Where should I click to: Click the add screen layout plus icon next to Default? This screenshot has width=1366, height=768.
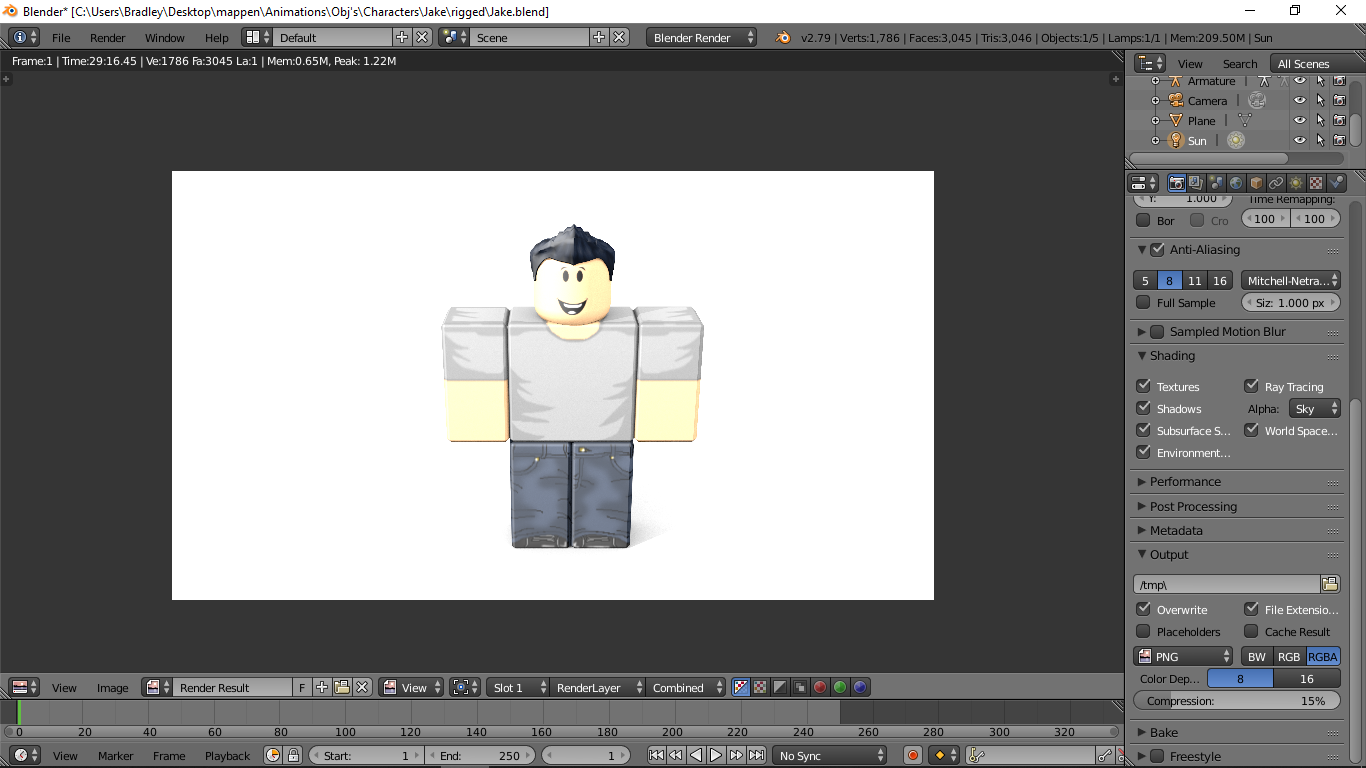click(402, 37)
